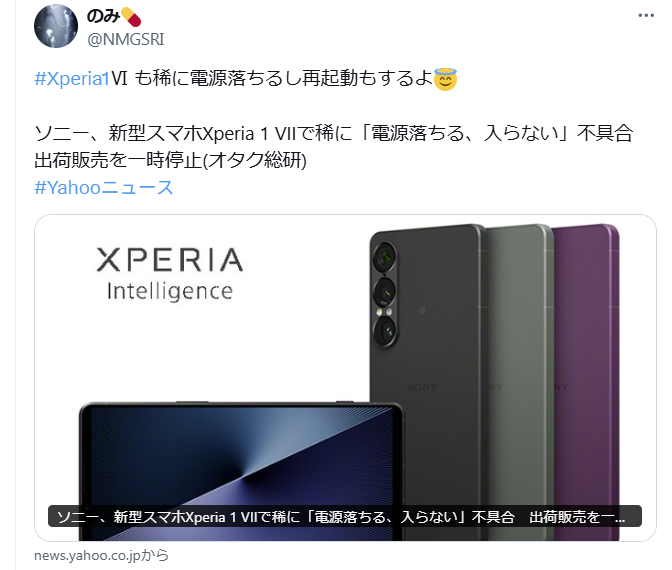The width and height of the screenshot is (672, 570).
Task: Open the のみ display name profile link
Action: [x=103, y=17]
